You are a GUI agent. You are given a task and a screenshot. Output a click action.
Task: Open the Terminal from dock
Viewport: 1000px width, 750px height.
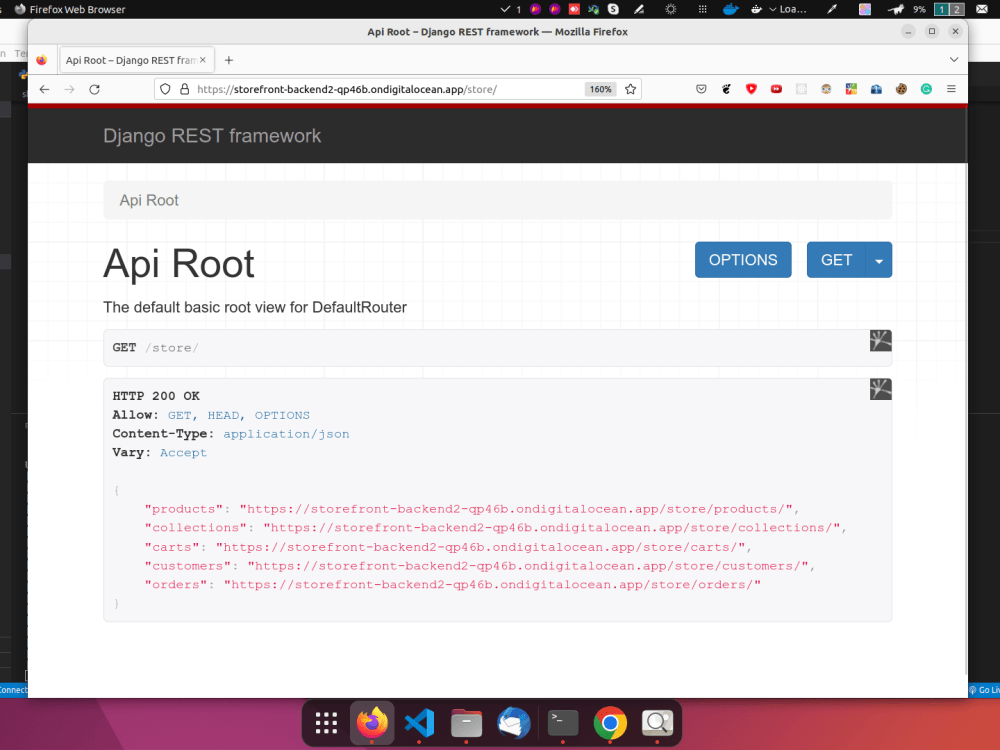click(563, 723)
